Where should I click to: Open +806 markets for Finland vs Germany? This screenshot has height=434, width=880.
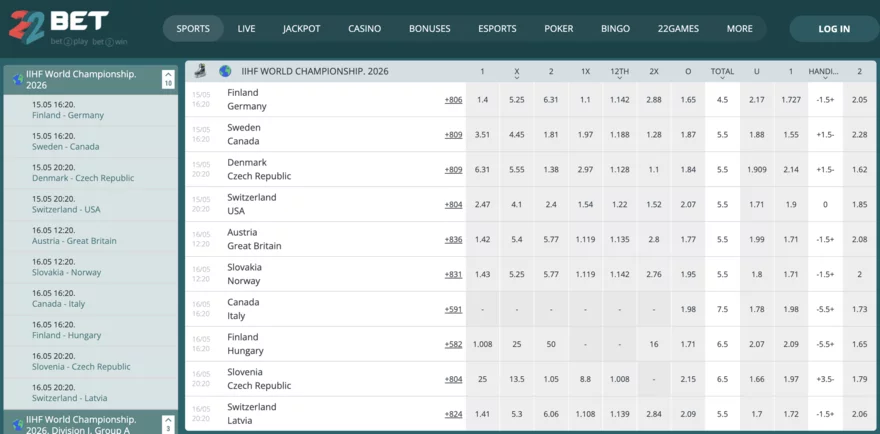point(453,100)
